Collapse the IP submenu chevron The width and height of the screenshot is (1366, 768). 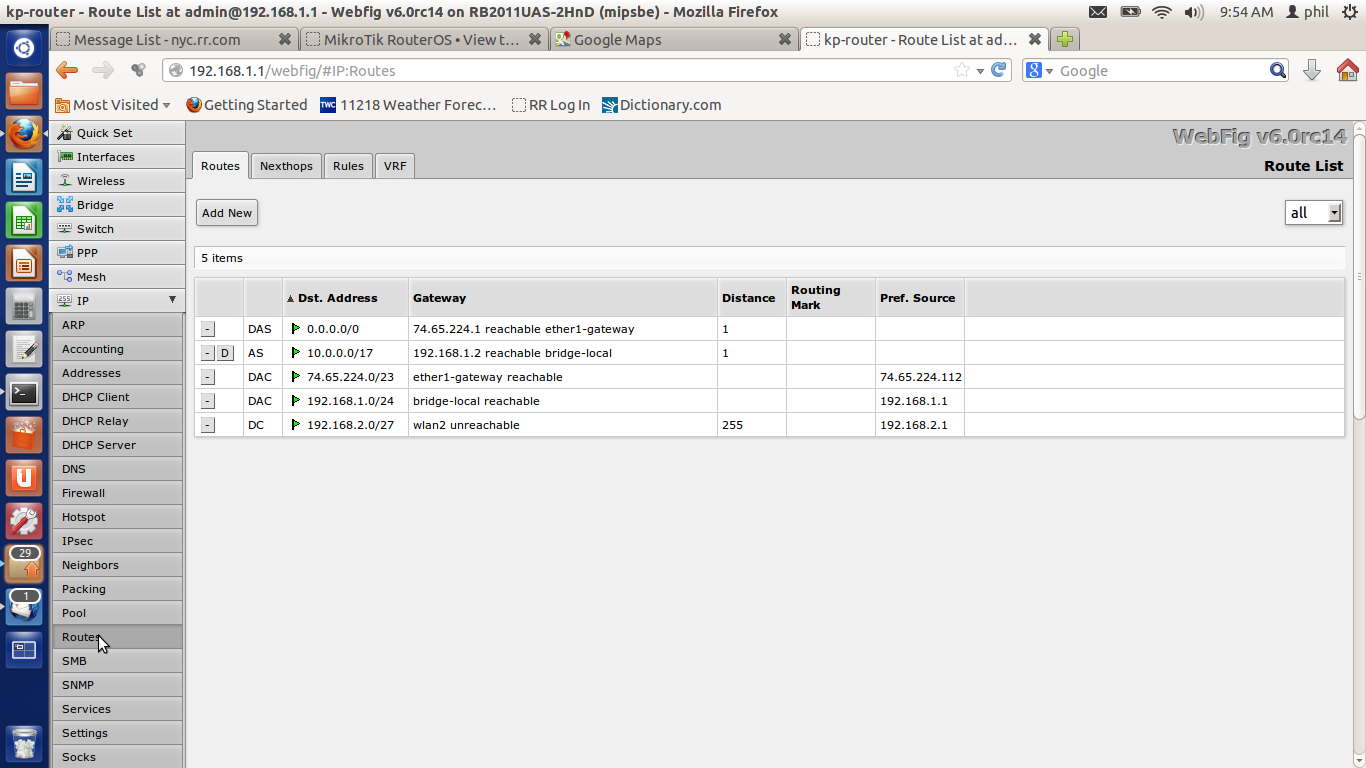pyautogui.click(x=170, y=300)
